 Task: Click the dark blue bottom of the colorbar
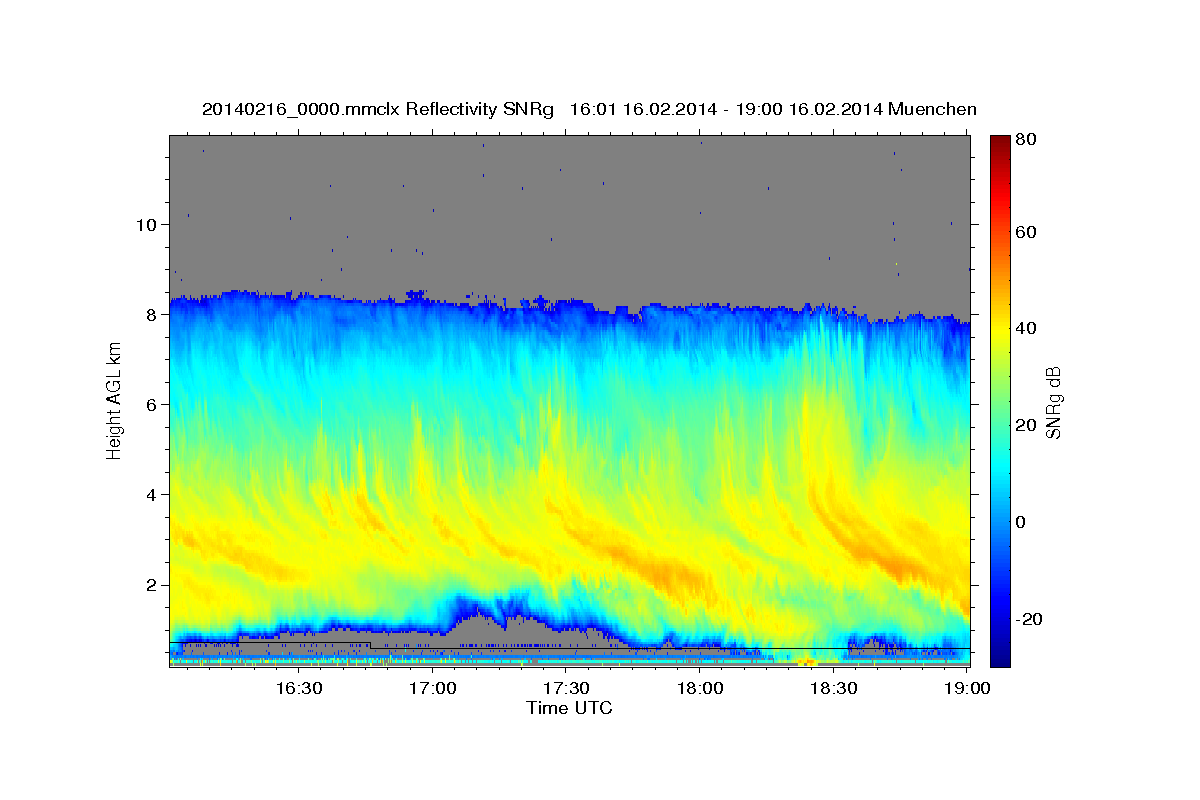(1000, 658)
